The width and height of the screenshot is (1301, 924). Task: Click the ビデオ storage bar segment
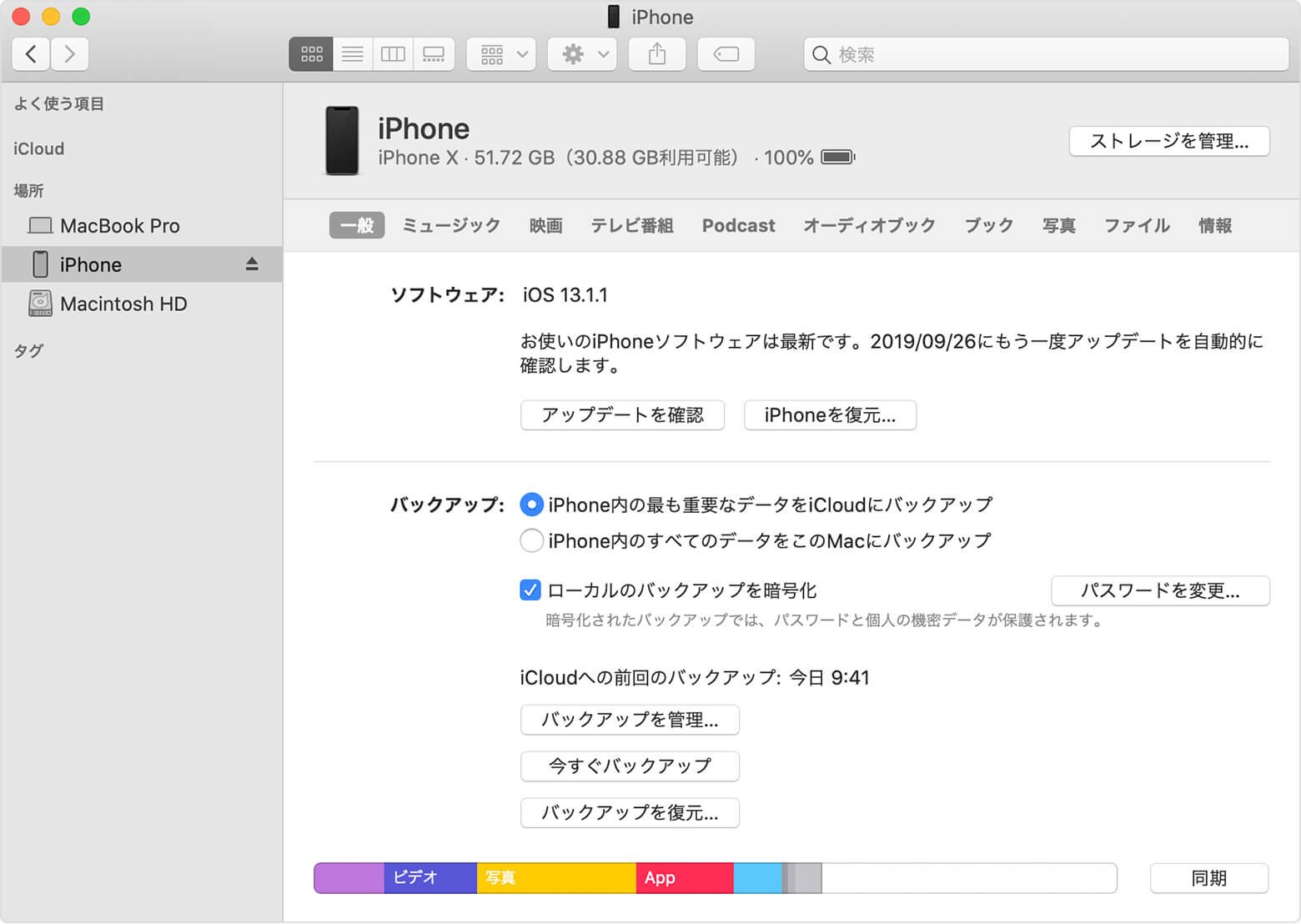430,878
